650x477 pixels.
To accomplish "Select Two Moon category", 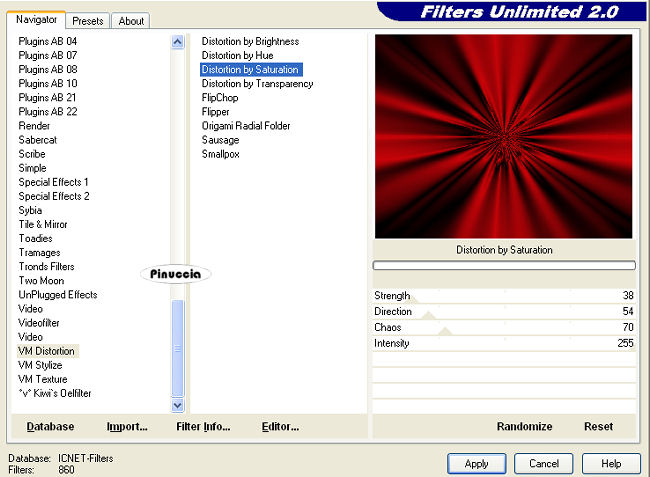I will [41, 281].
